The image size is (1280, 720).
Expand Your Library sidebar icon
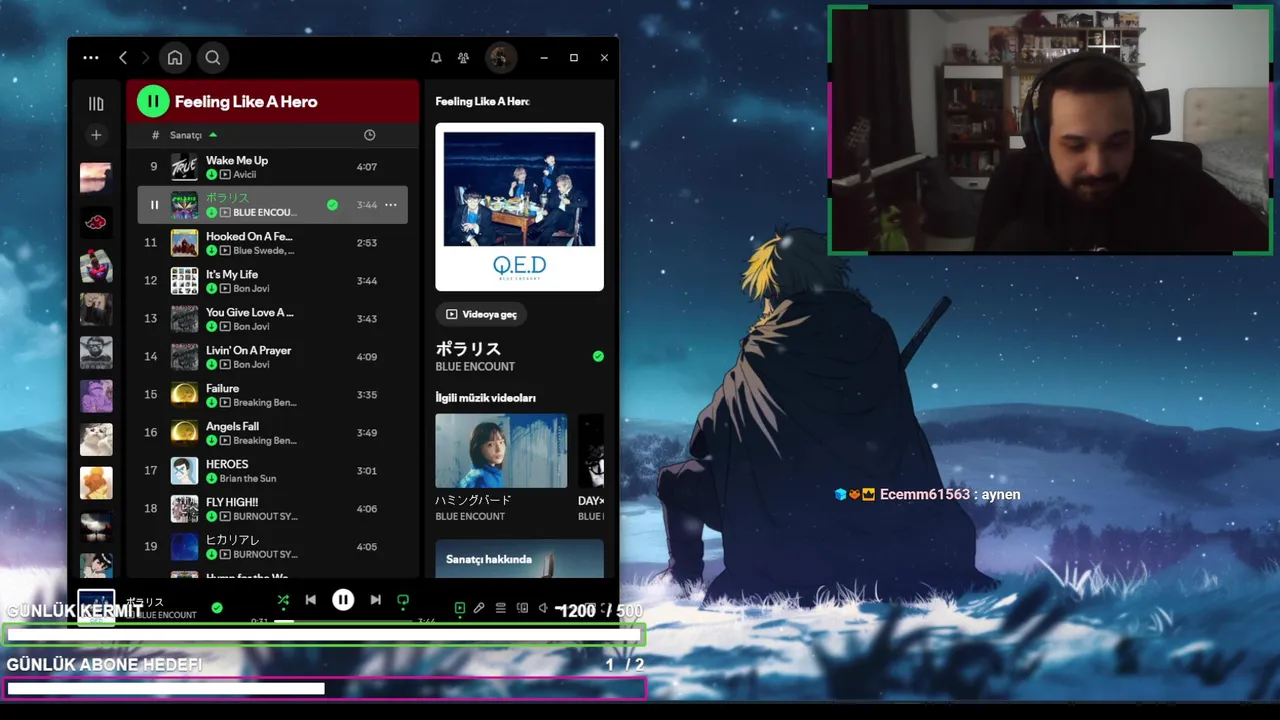tap(96, 103)
